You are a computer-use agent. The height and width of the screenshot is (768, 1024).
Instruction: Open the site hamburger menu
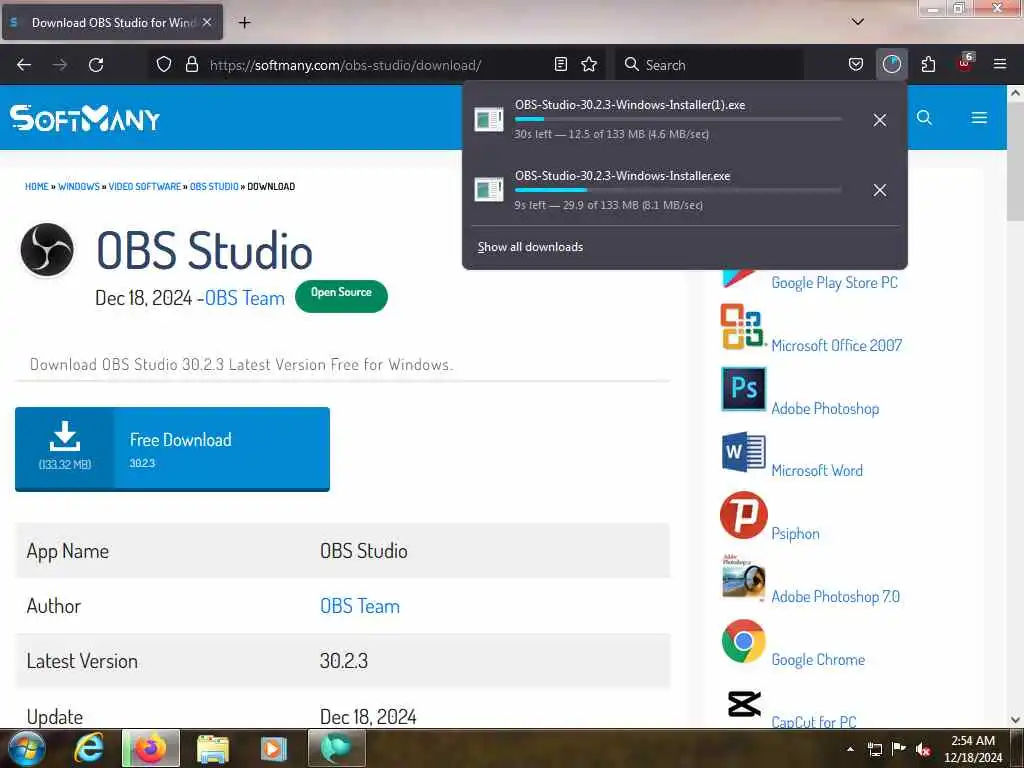click(979, 118)
